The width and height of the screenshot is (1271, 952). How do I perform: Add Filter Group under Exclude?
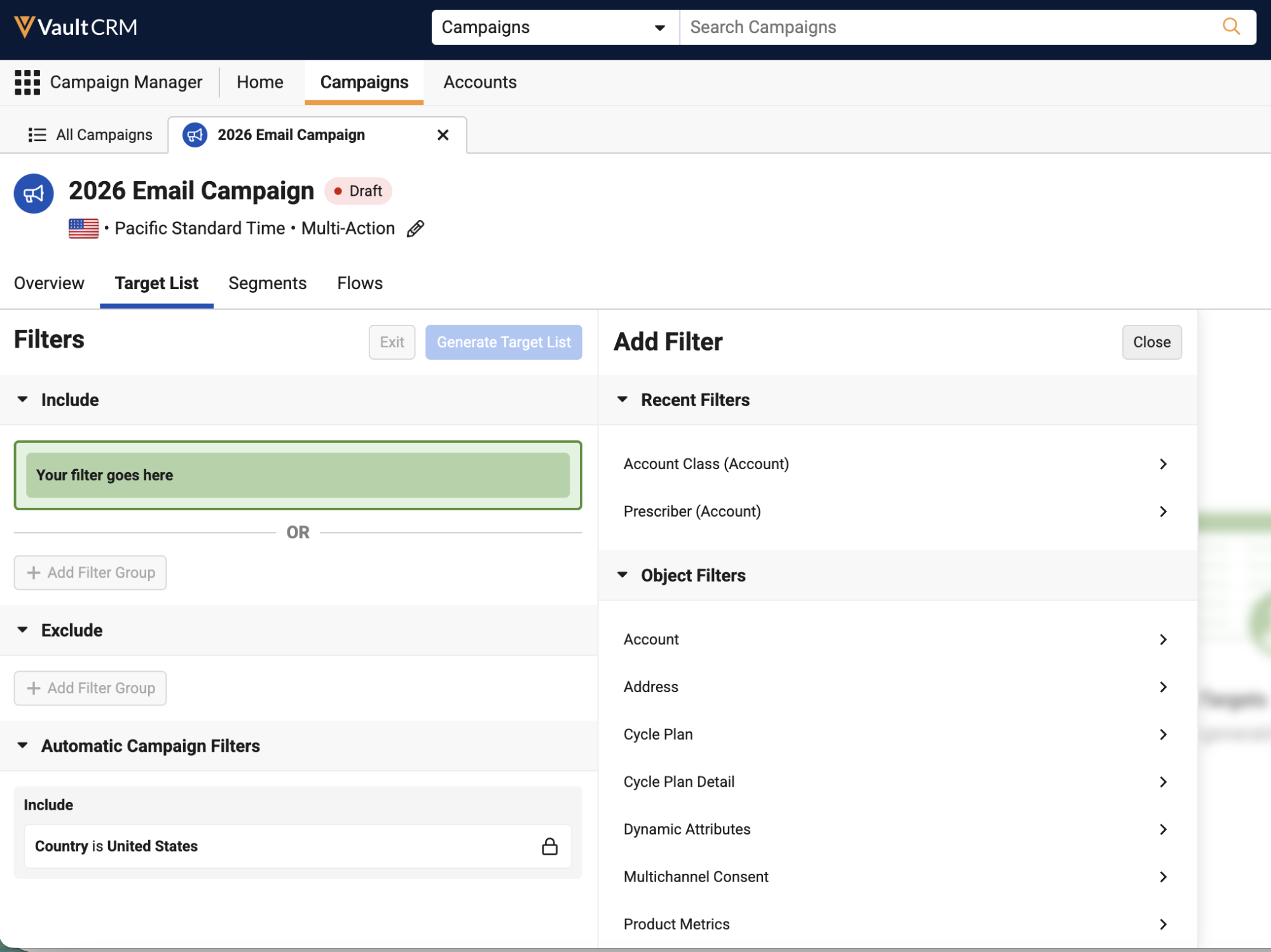[90, 688]
